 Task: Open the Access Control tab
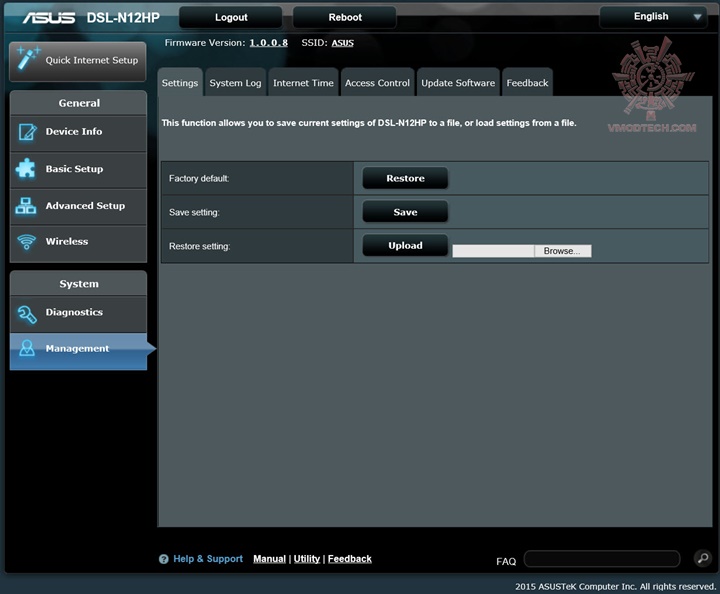point(377,83)
